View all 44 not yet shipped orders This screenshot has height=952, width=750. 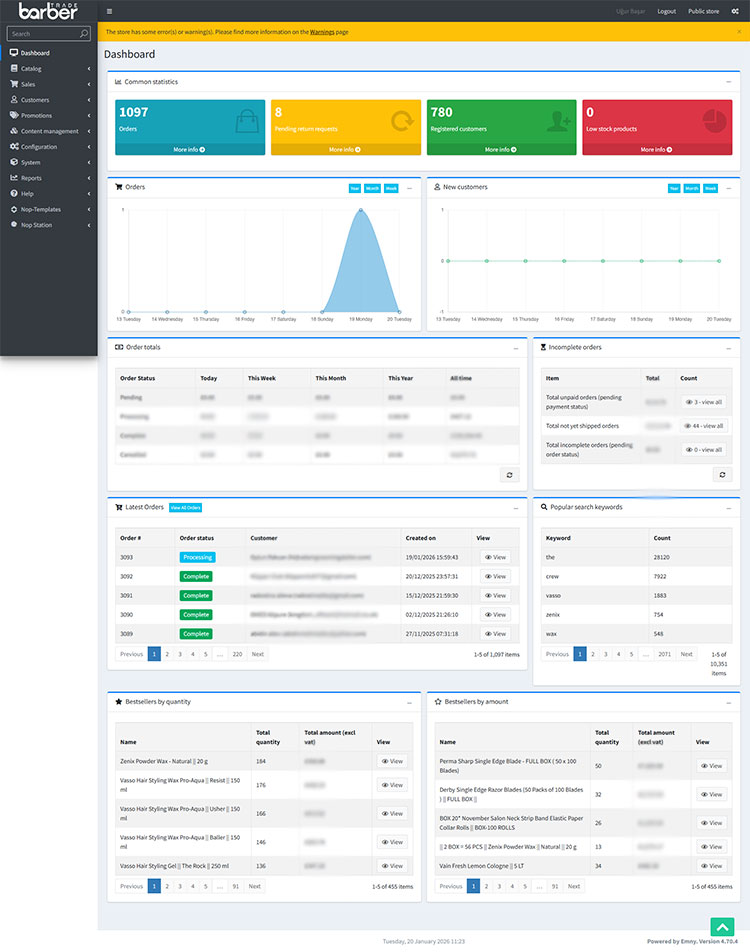click(x=704, y=426)
